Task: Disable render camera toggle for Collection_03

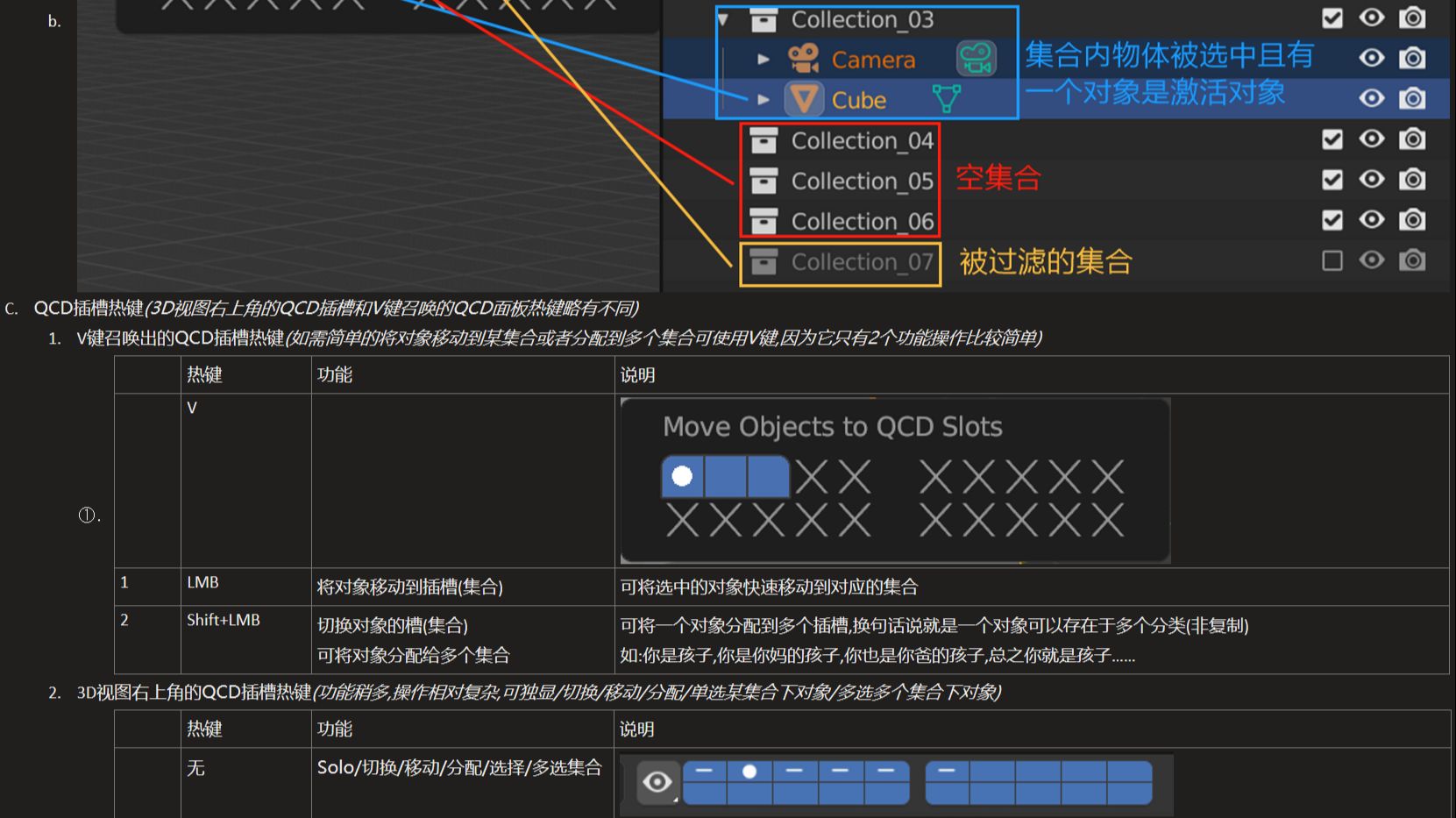Action: [x=1412, y=17]
